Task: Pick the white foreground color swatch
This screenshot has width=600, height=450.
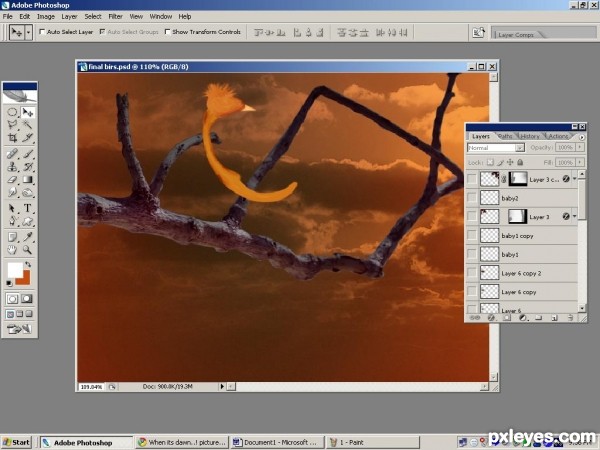Action: point(15,270)
